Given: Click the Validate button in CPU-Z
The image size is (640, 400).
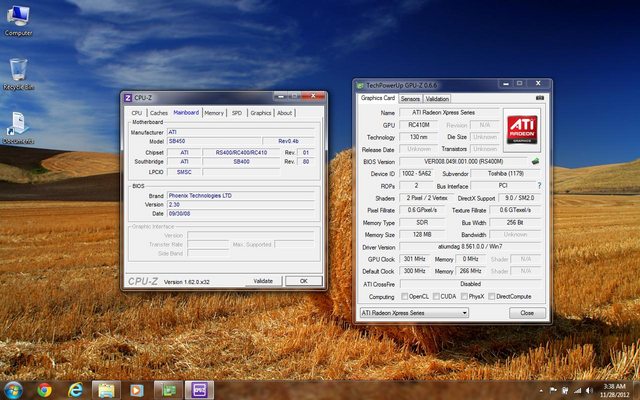Looking at the screenshot, I should click(x=263, y=281).
